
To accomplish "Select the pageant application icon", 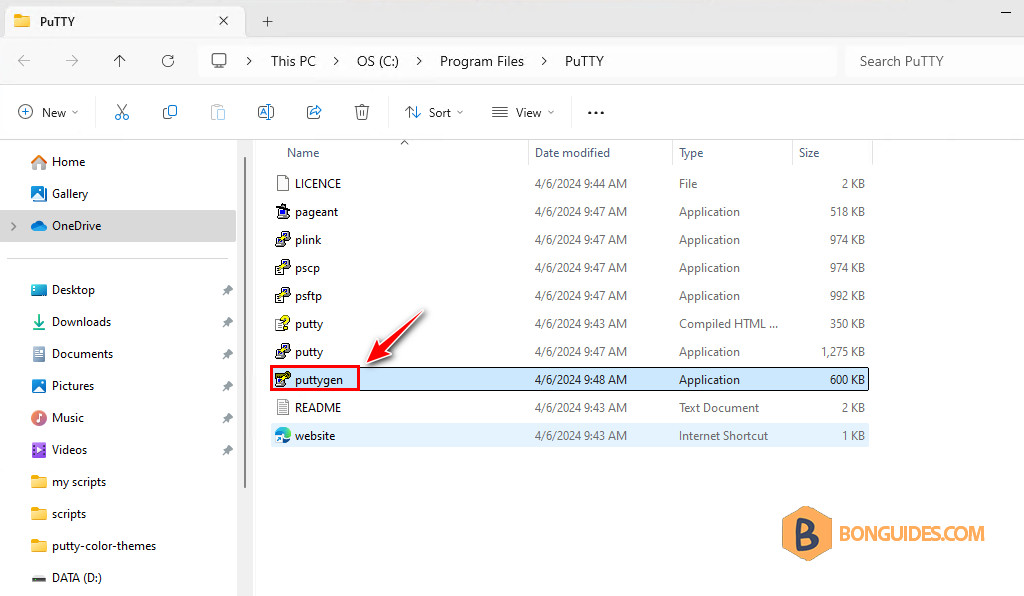I will [282, 212].
